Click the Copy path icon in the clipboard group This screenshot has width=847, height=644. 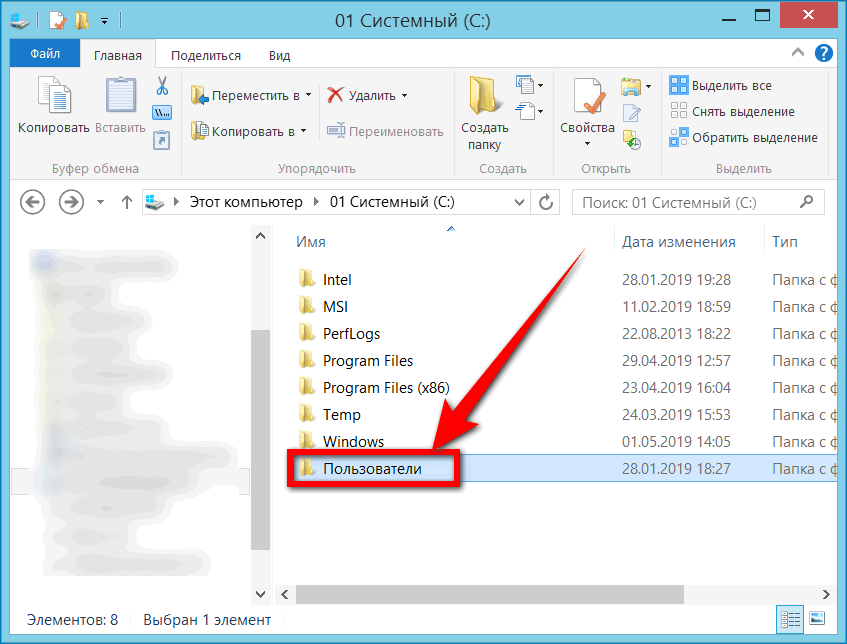[x=162, y=112]
